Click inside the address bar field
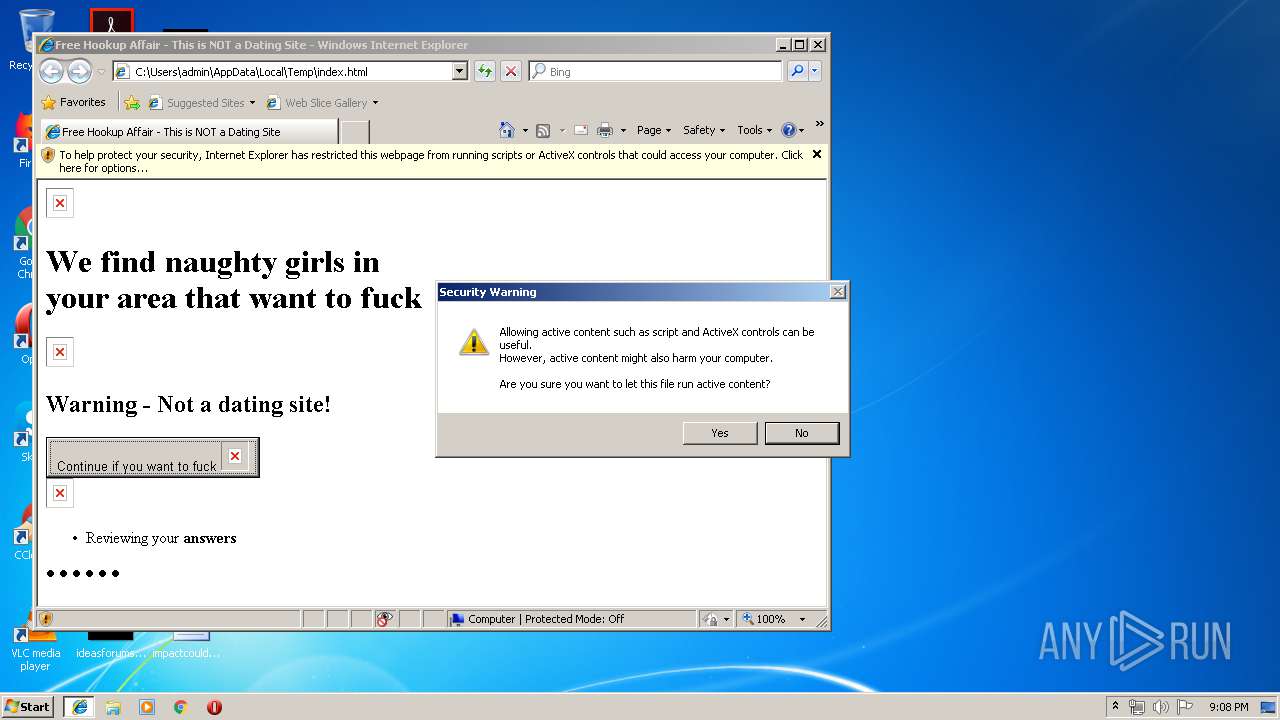The image size is (1280, 720). click(x=291, y=71)
